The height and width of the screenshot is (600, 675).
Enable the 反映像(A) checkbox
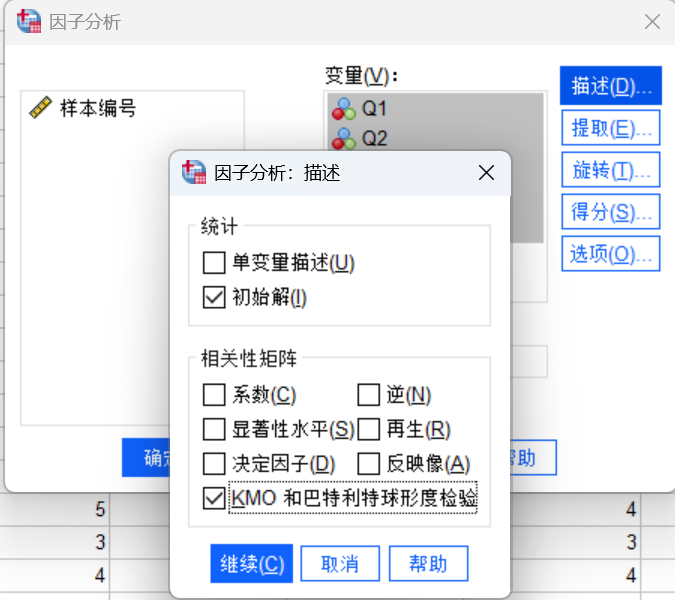click(x=368, y=464)
